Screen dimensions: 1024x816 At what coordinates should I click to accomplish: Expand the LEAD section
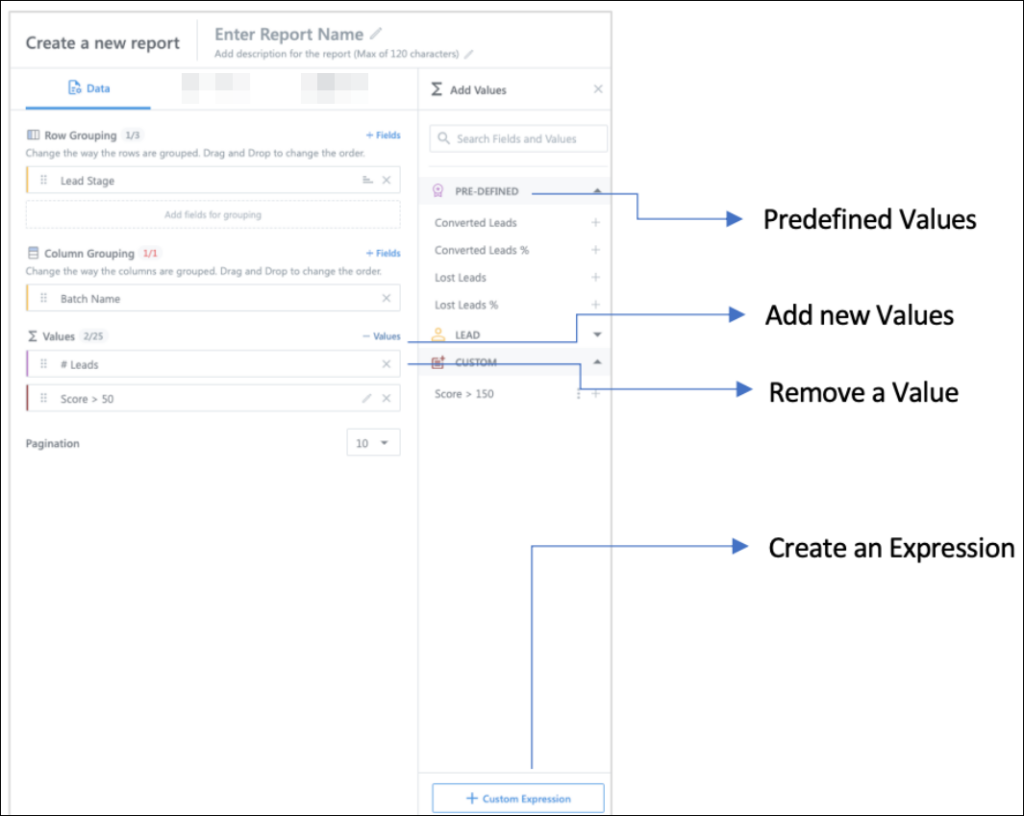tap(596, 334)
